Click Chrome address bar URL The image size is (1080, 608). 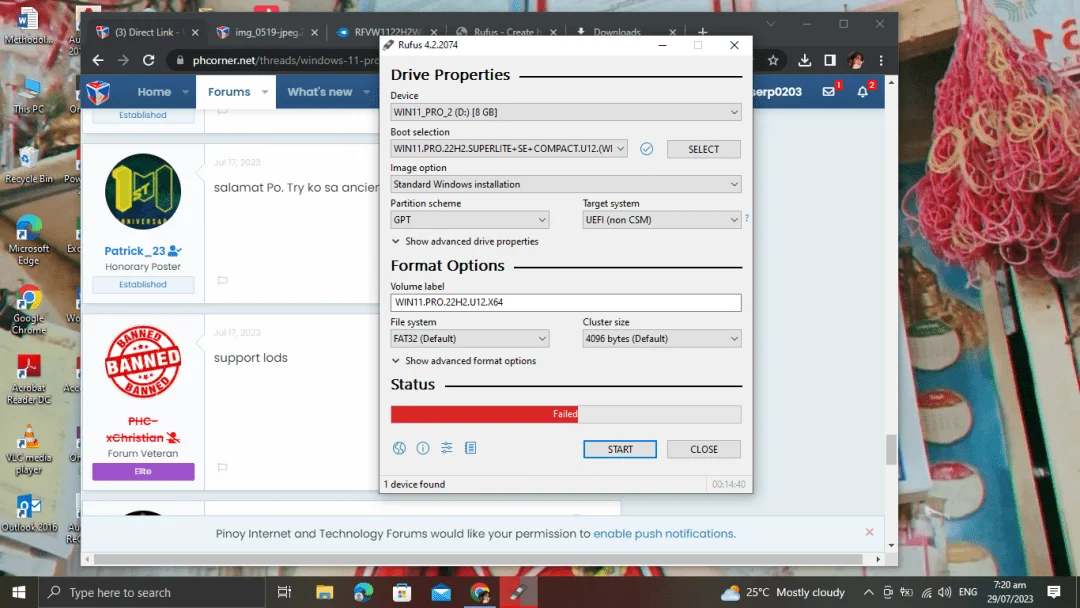[285, 61]
